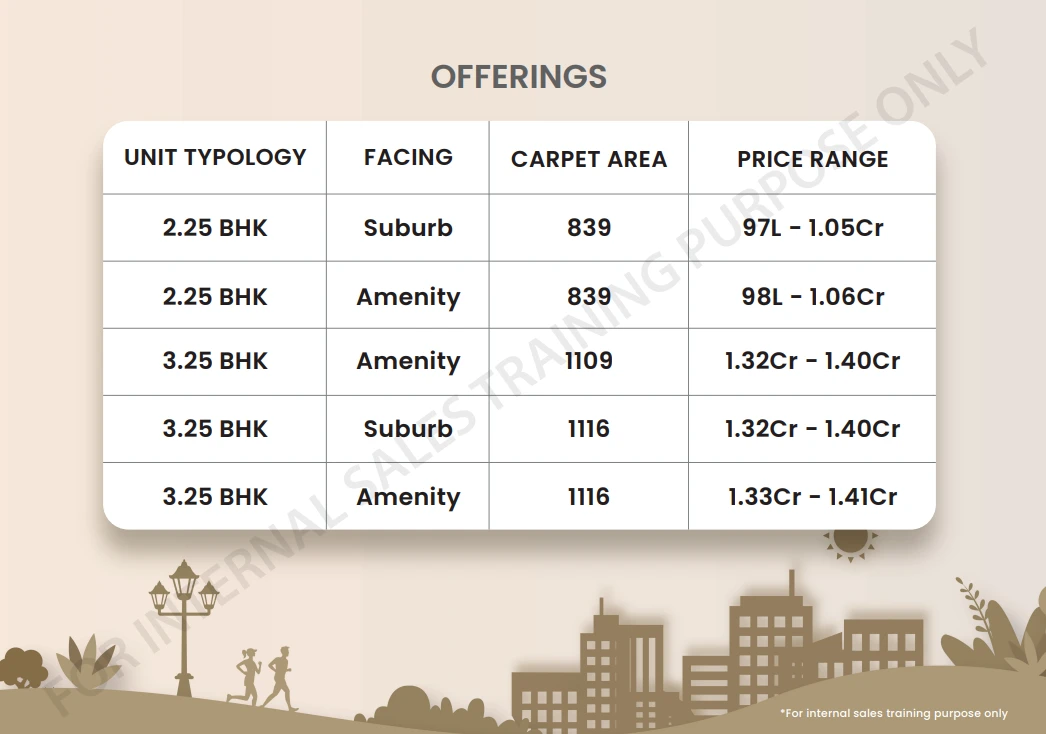
Task: Click the street lamp illustration
Action: click(183, 628)
